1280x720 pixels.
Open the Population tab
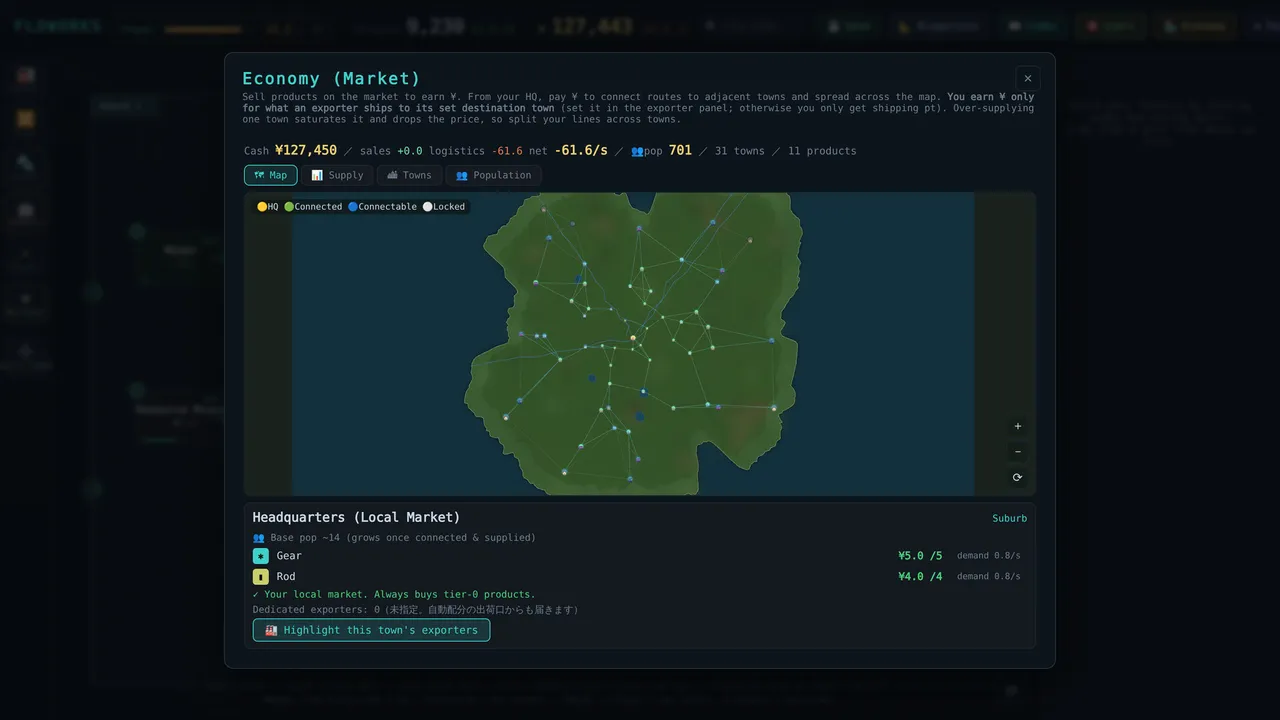point(493,175)
